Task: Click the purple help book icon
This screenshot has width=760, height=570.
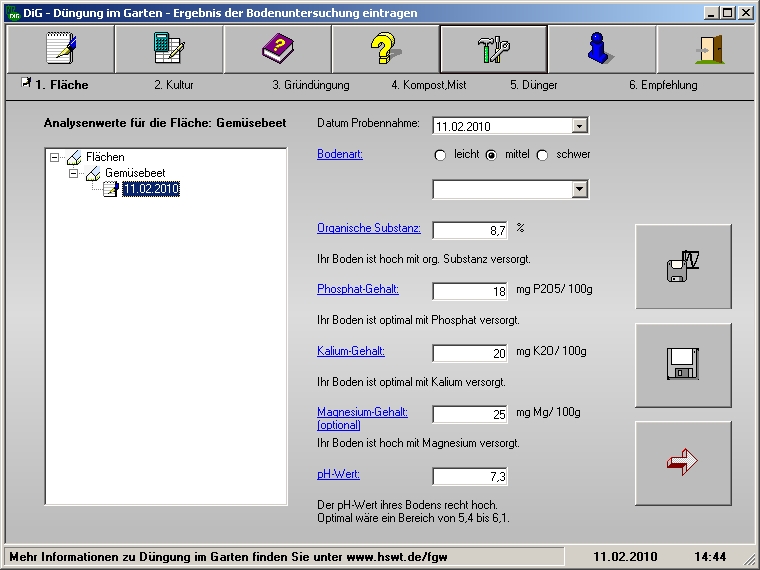Action: (x=277, y=49)
